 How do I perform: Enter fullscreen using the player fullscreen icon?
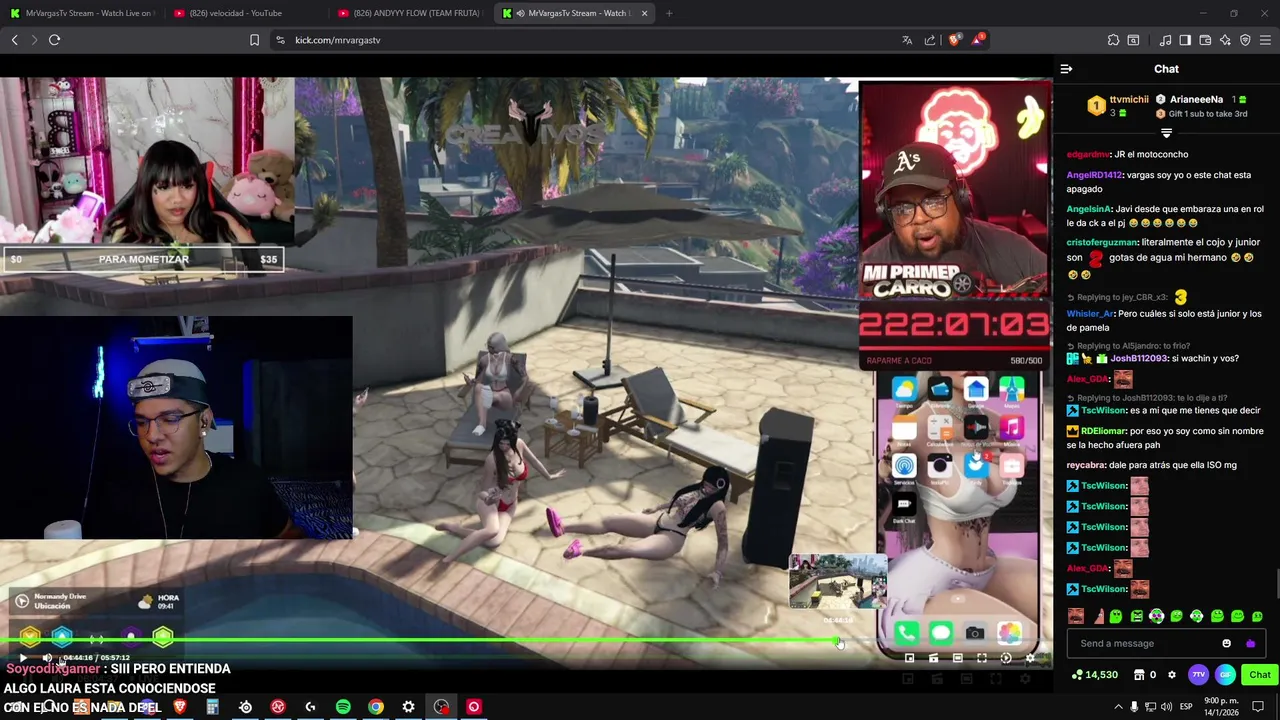click(981, 658)
